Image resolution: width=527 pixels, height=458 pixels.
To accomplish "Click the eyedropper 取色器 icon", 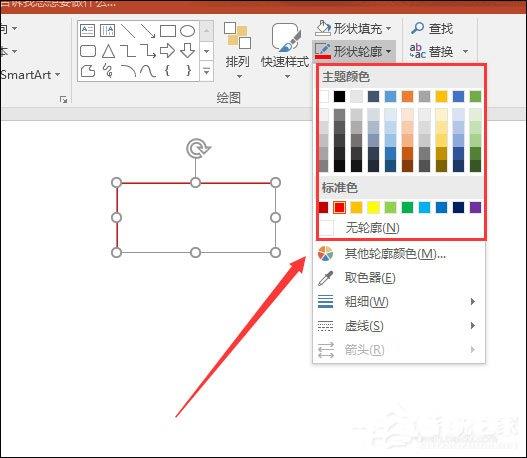I will point(325,278).
